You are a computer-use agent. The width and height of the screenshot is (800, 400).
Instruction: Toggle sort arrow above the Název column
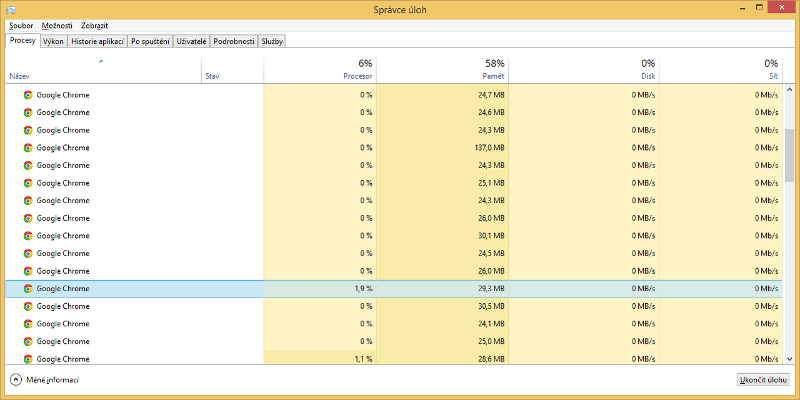[x=101, y=62]
